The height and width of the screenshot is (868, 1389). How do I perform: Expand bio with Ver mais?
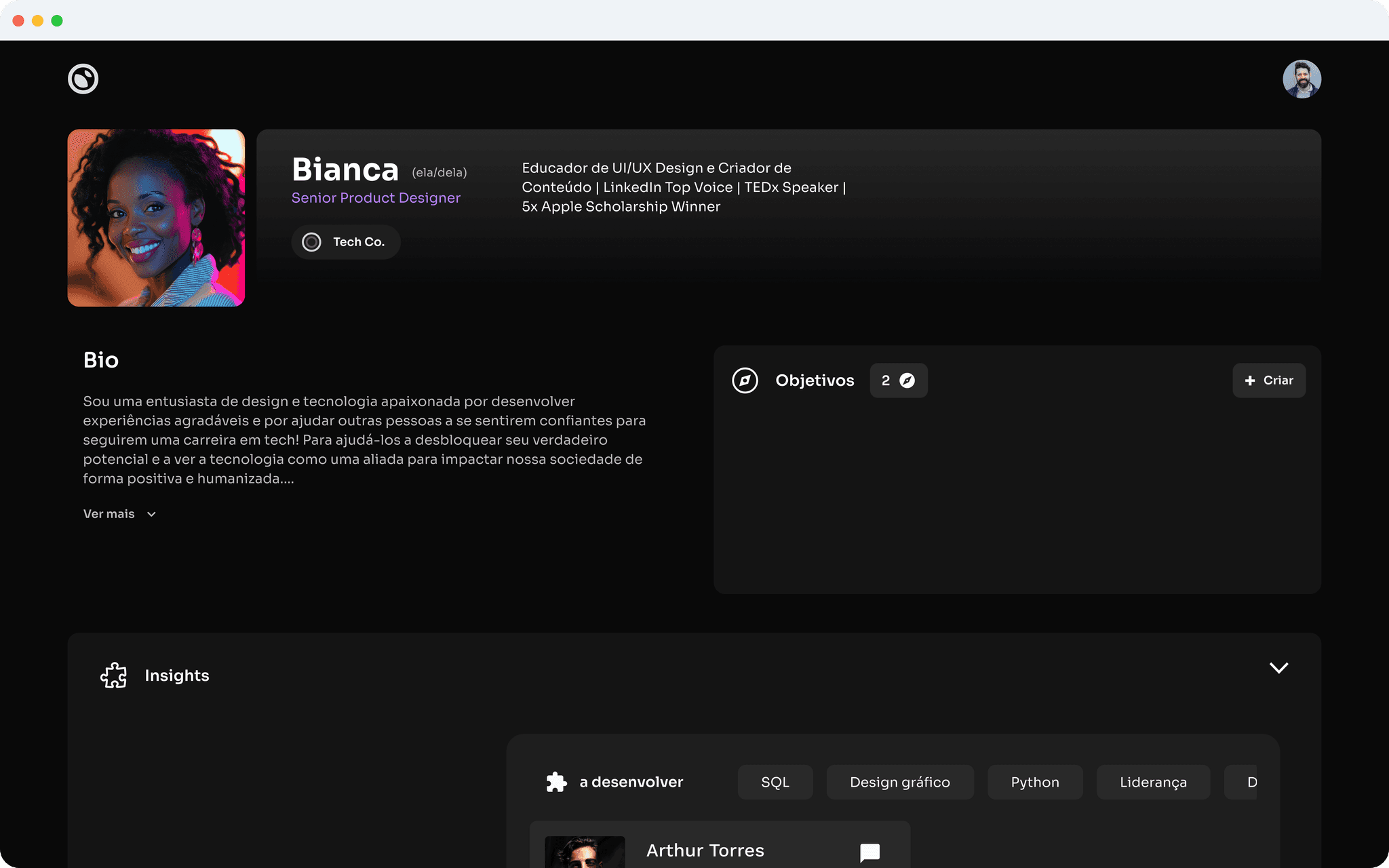point(109,514)
